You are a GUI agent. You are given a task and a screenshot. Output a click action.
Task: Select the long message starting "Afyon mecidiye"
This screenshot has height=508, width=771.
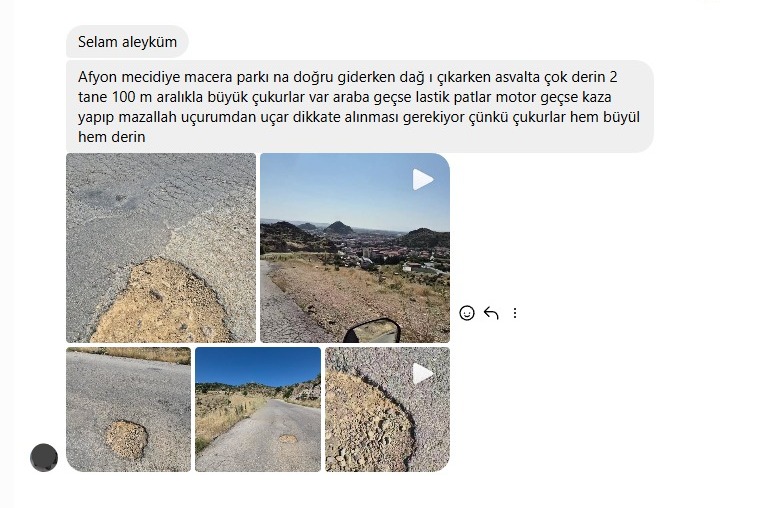coord(360,106)
